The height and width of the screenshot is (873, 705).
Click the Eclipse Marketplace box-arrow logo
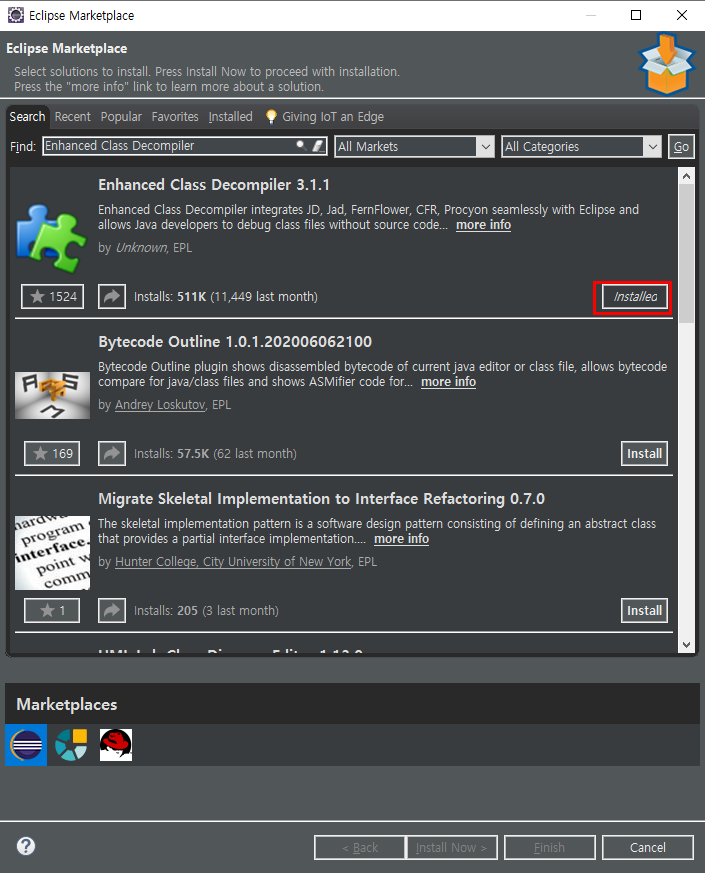tap(667, 63)
